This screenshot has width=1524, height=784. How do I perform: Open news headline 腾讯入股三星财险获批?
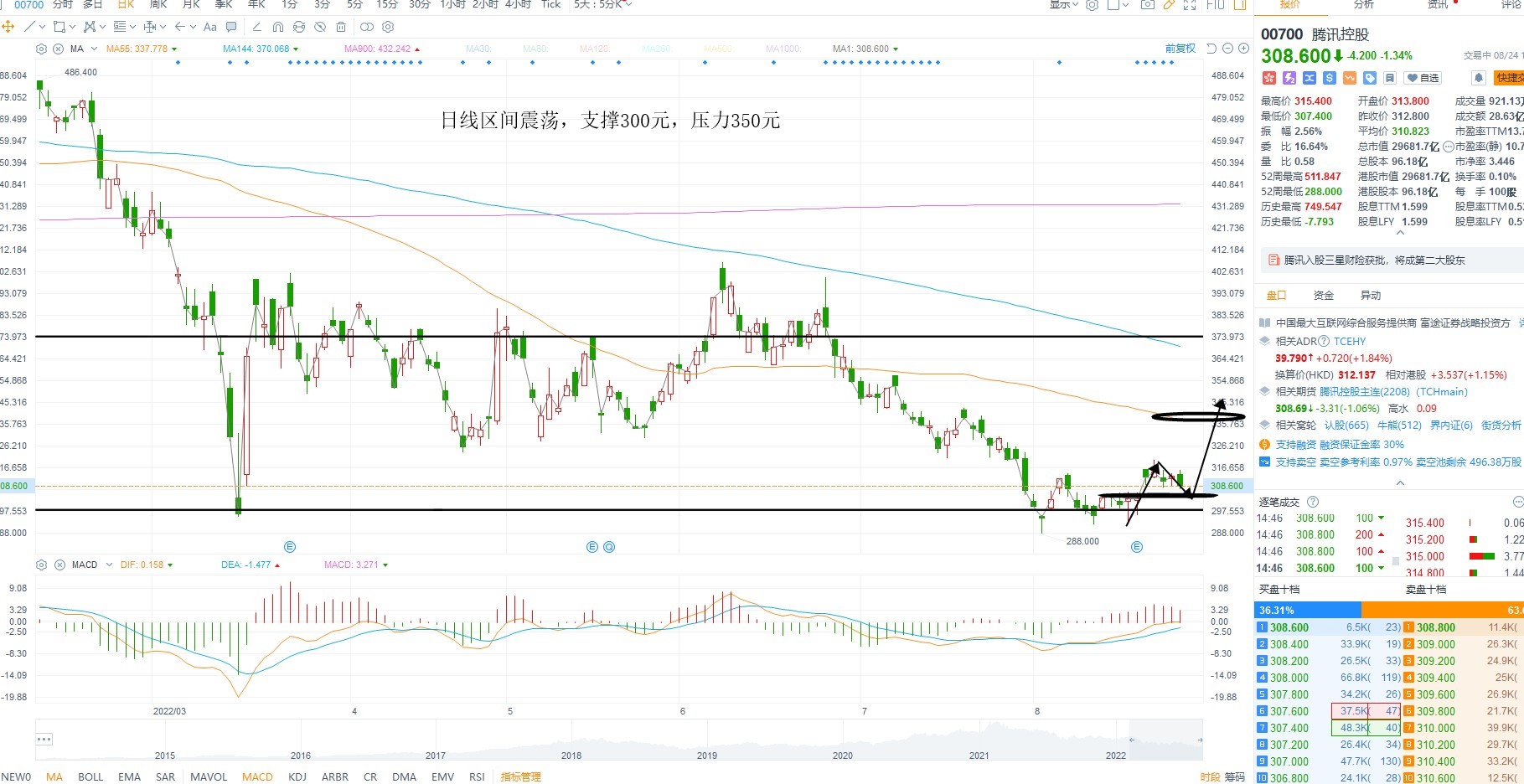(1374, 260)
